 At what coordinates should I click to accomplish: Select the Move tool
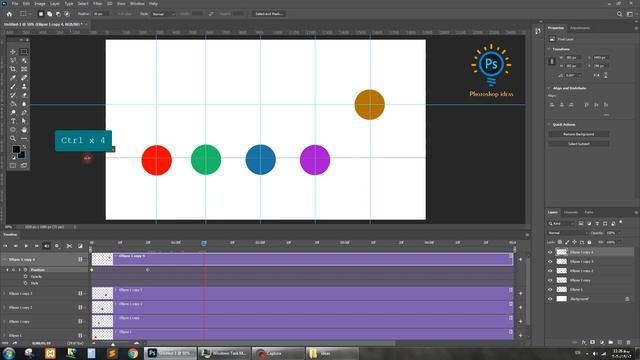point(13,52)
